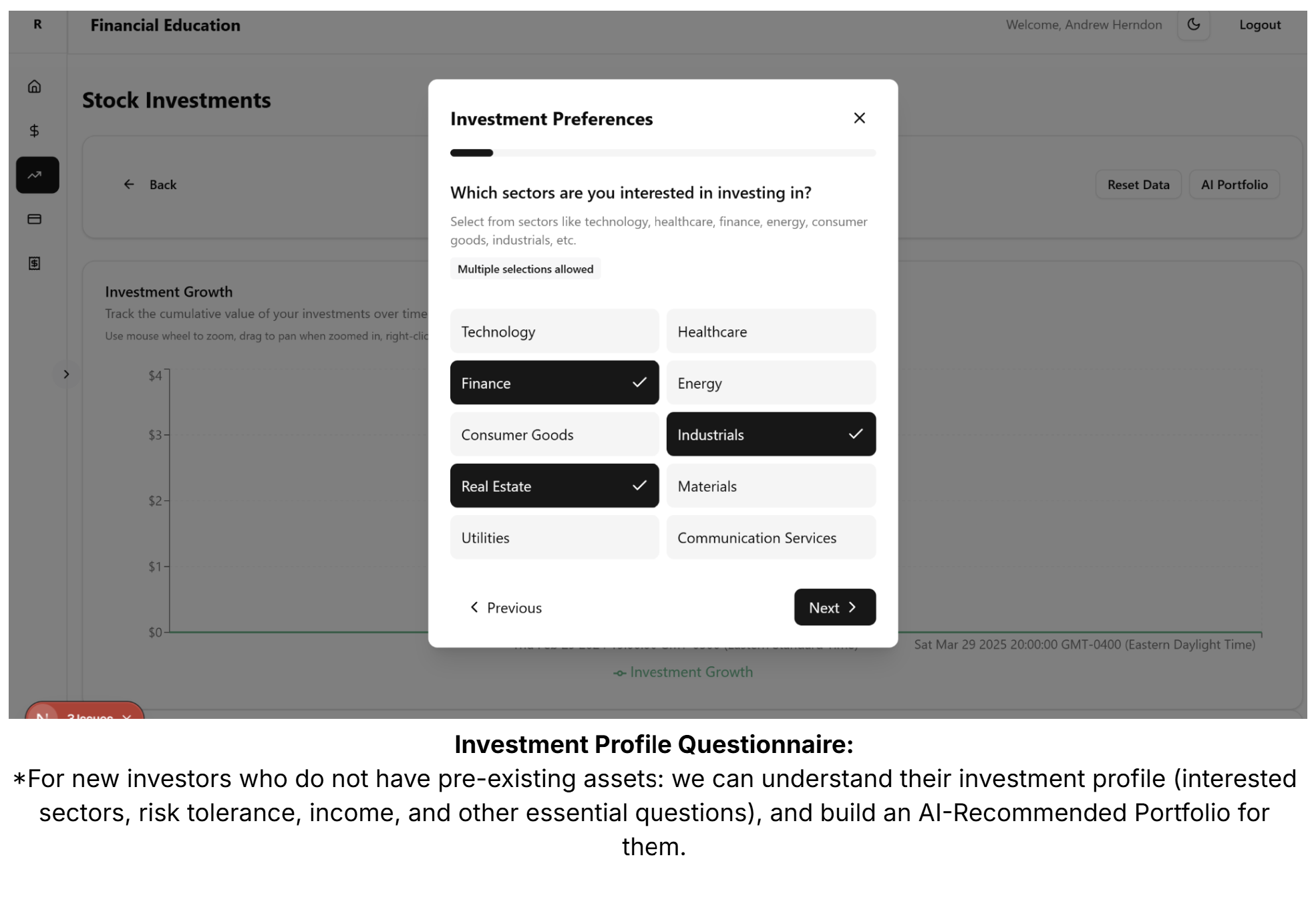Viewport: 1316px width, 912px height.
Task: Go back with Previous button
Action: click(x=506, y=607)
